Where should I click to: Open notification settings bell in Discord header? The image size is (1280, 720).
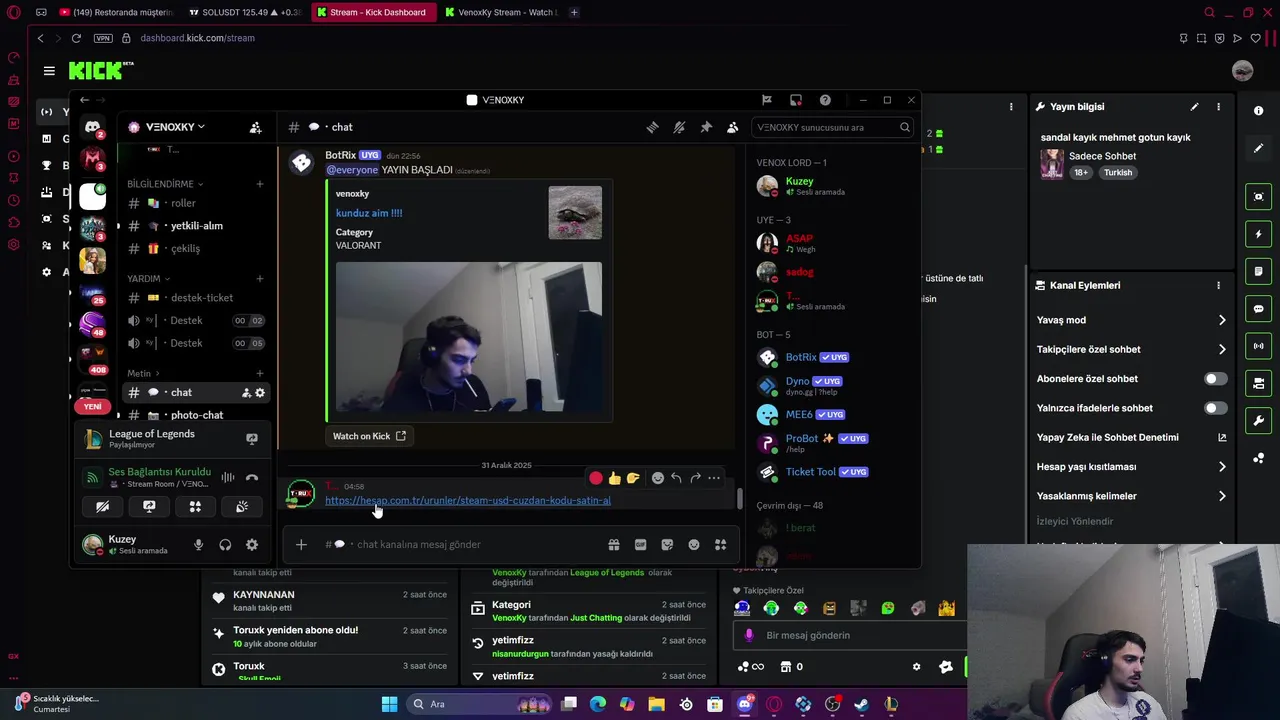click(679, 127)
